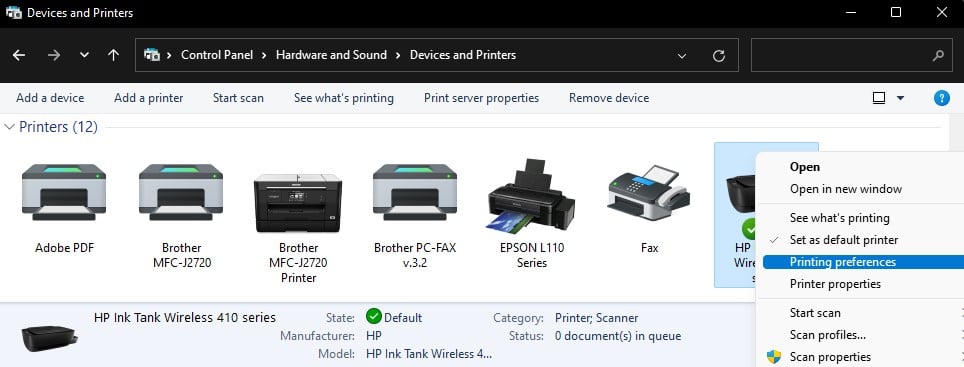Open the recent locations dropdown arrow
The image size is (964, 367).
84,55
